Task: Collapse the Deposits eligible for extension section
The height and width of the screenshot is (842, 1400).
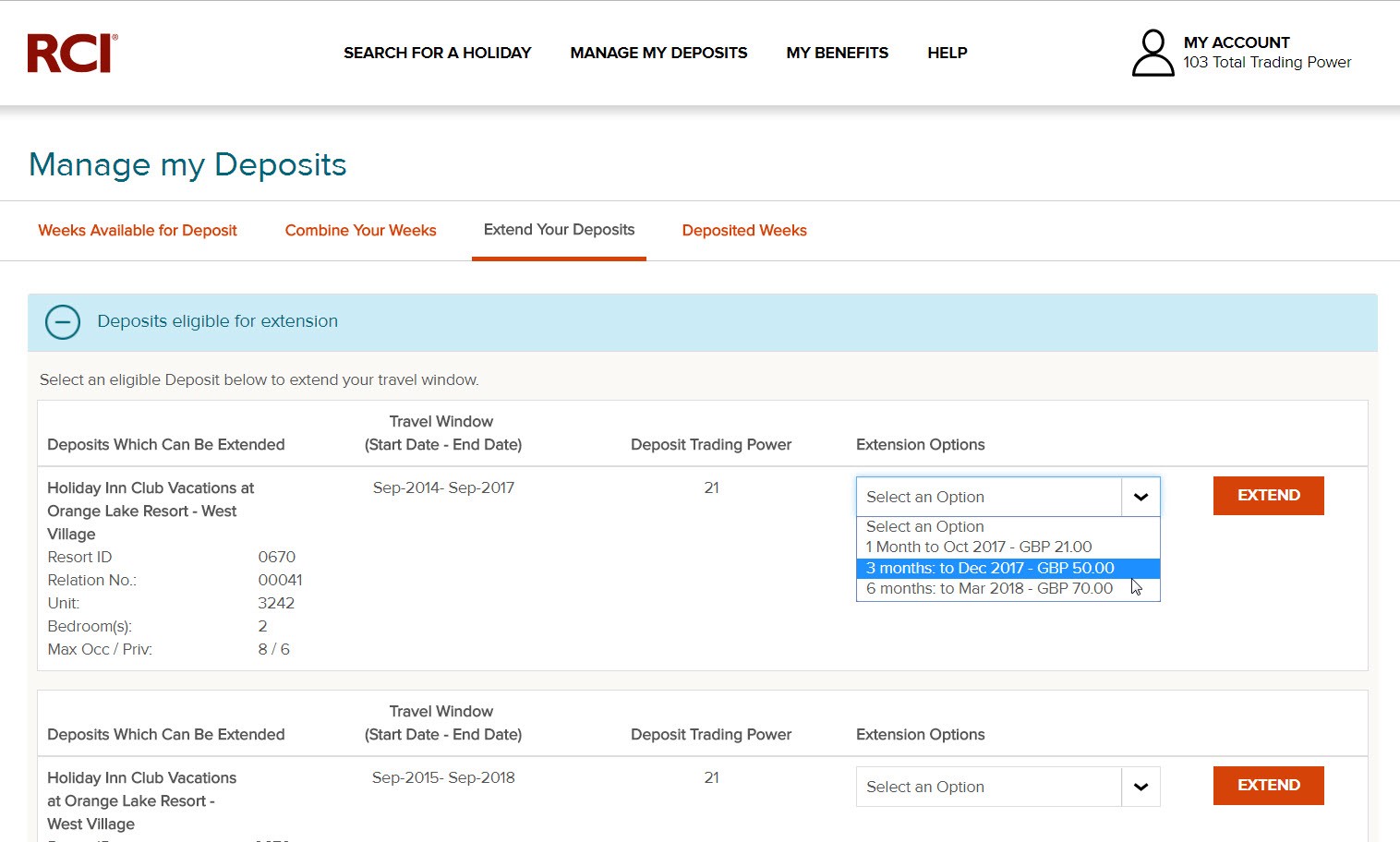Action: (x=63, y=322)
